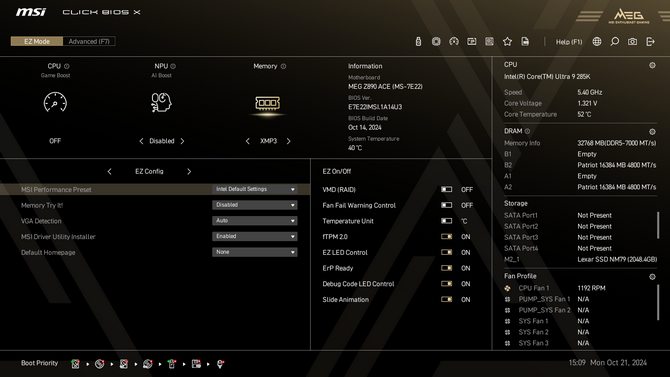The width and height of the screenshot is (670, 377).
Task: Select the network boot device icon
Action: [x=220, y=364]
